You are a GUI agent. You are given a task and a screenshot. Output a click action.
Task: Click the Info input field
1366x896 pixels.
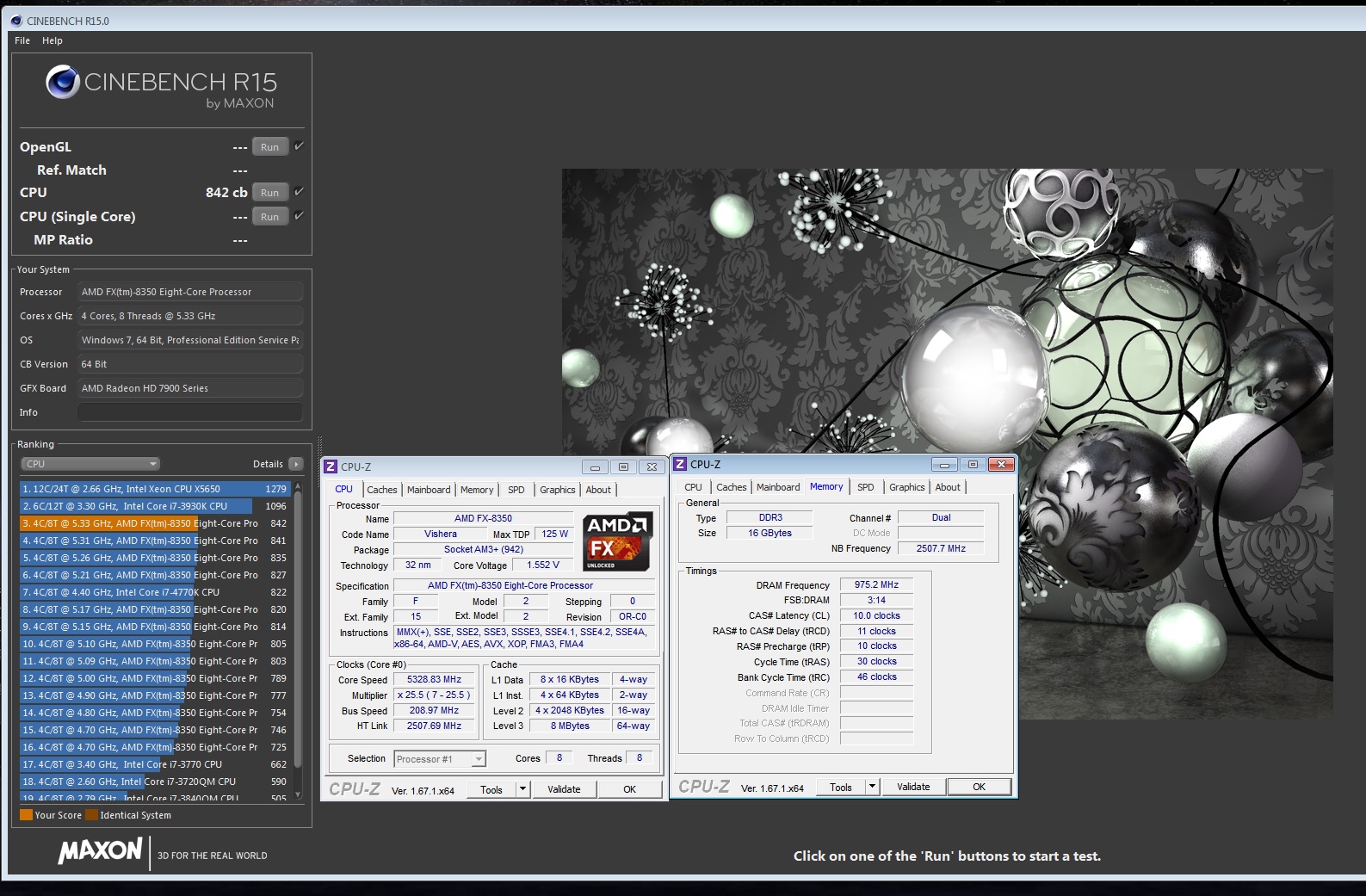tap(190, 412)
